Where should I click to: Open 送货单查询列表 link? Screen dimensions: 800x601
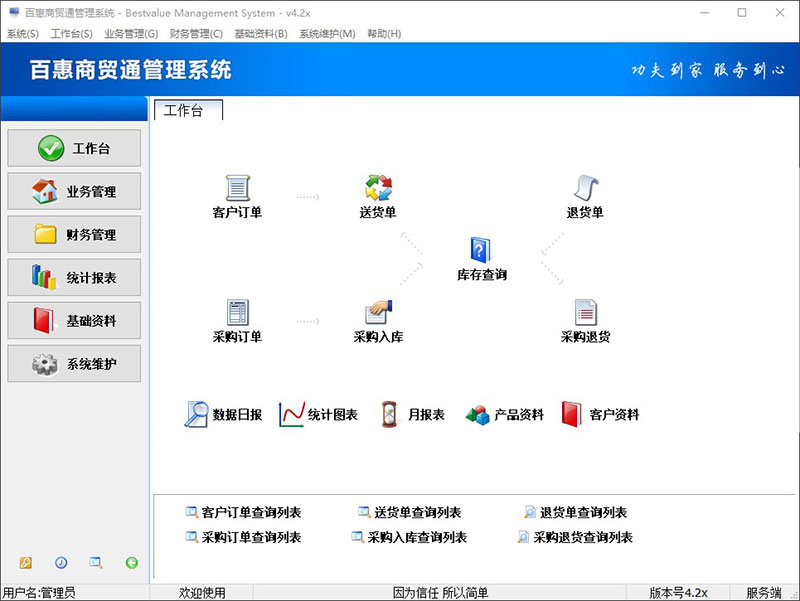tap(410, 512)
